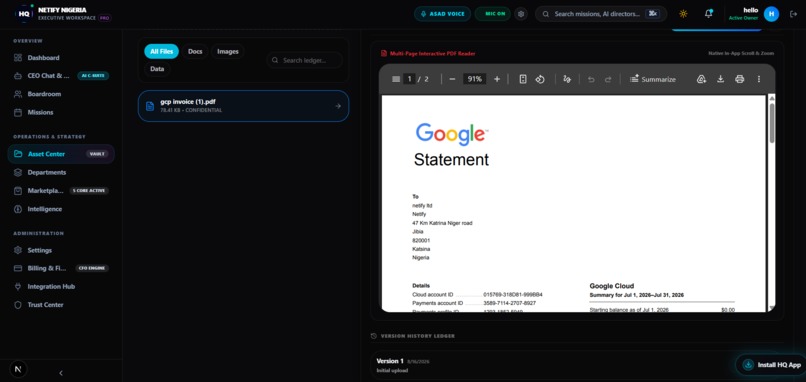Open the gcp invoice (1).pdf file
This screenshot has width=806, height=382.
click(x=243, y=106)
